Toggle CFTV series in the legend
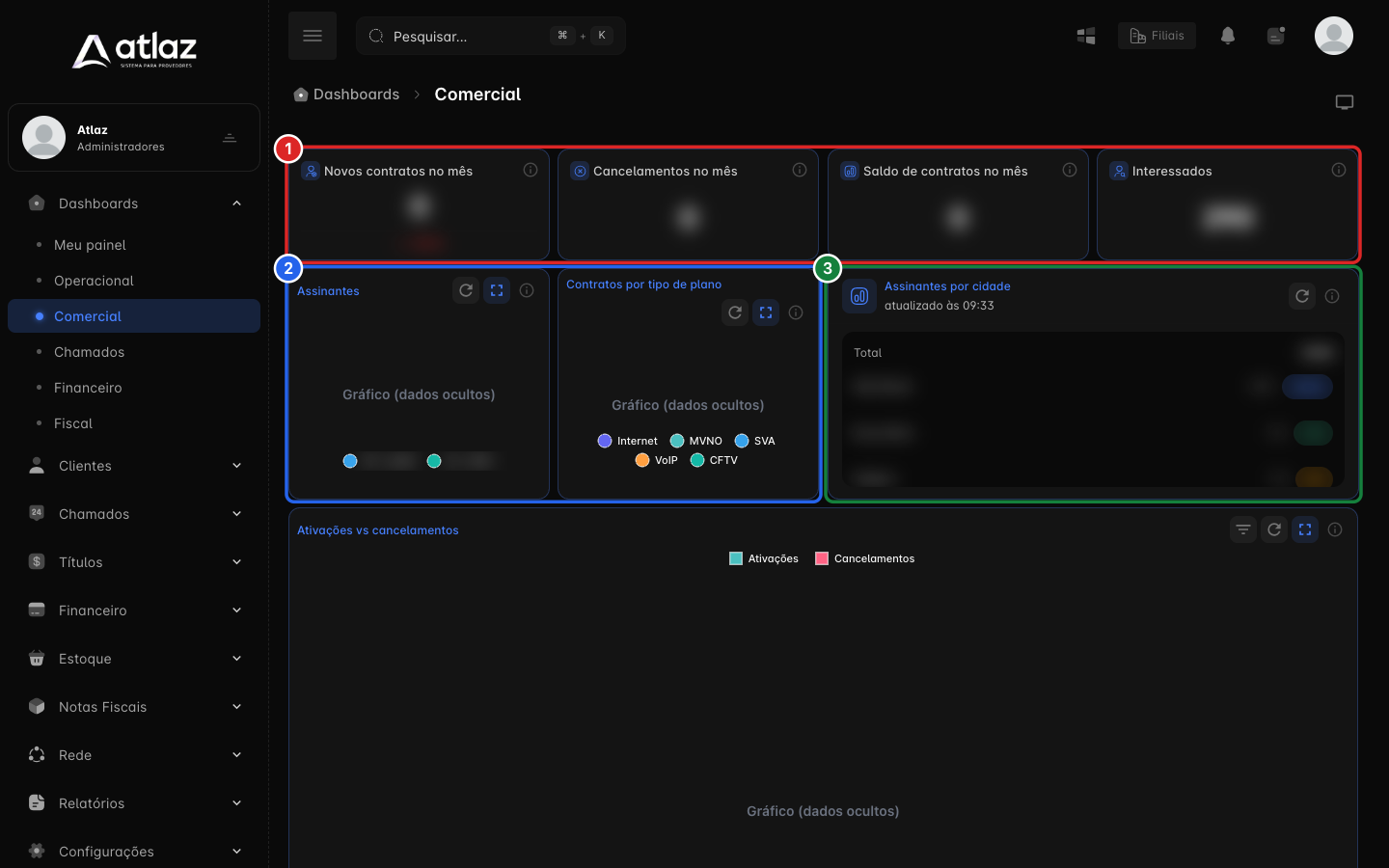 click(x=714, y=460)
